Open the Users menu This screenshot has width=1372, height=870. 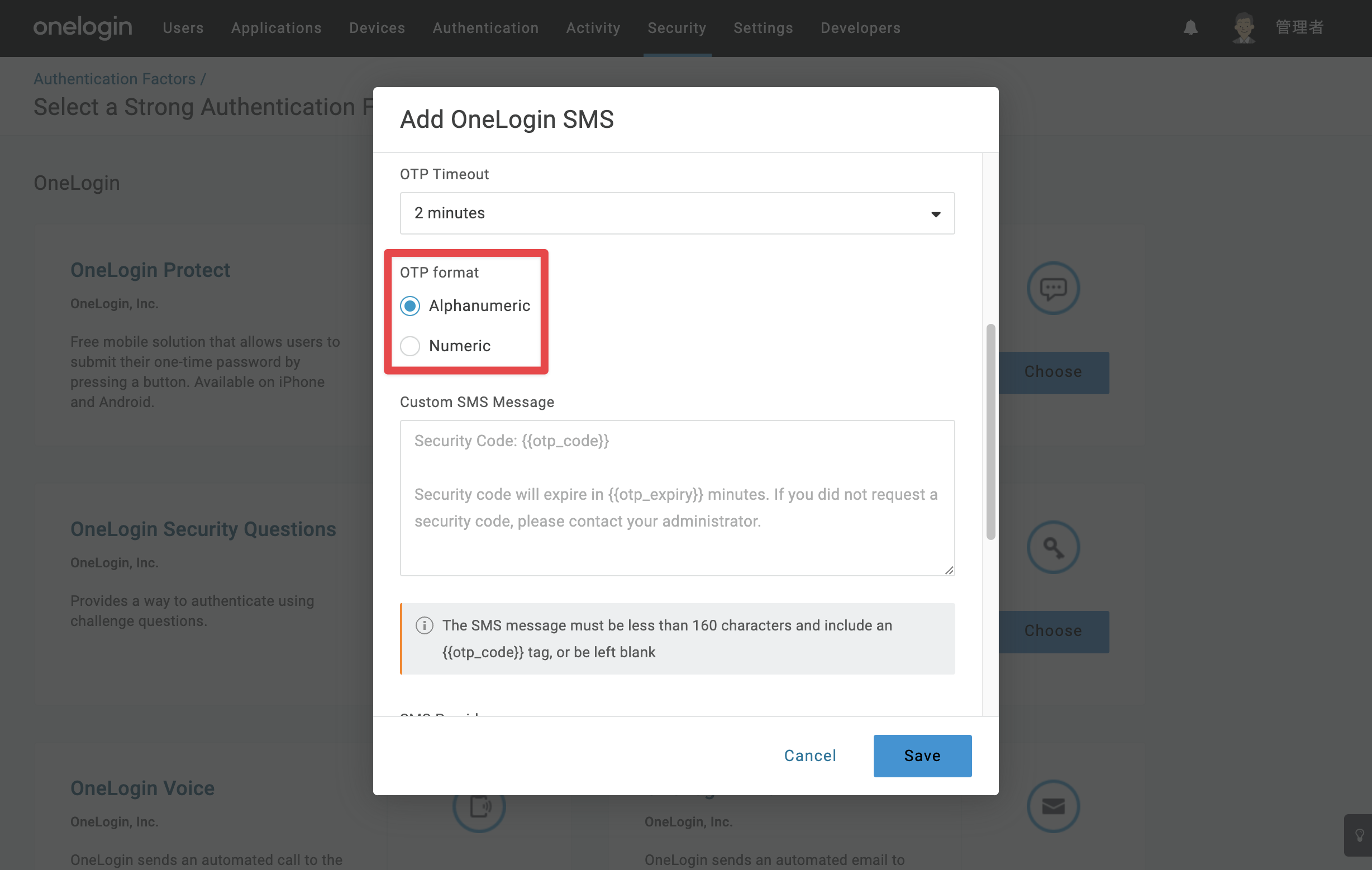[183, 27]
